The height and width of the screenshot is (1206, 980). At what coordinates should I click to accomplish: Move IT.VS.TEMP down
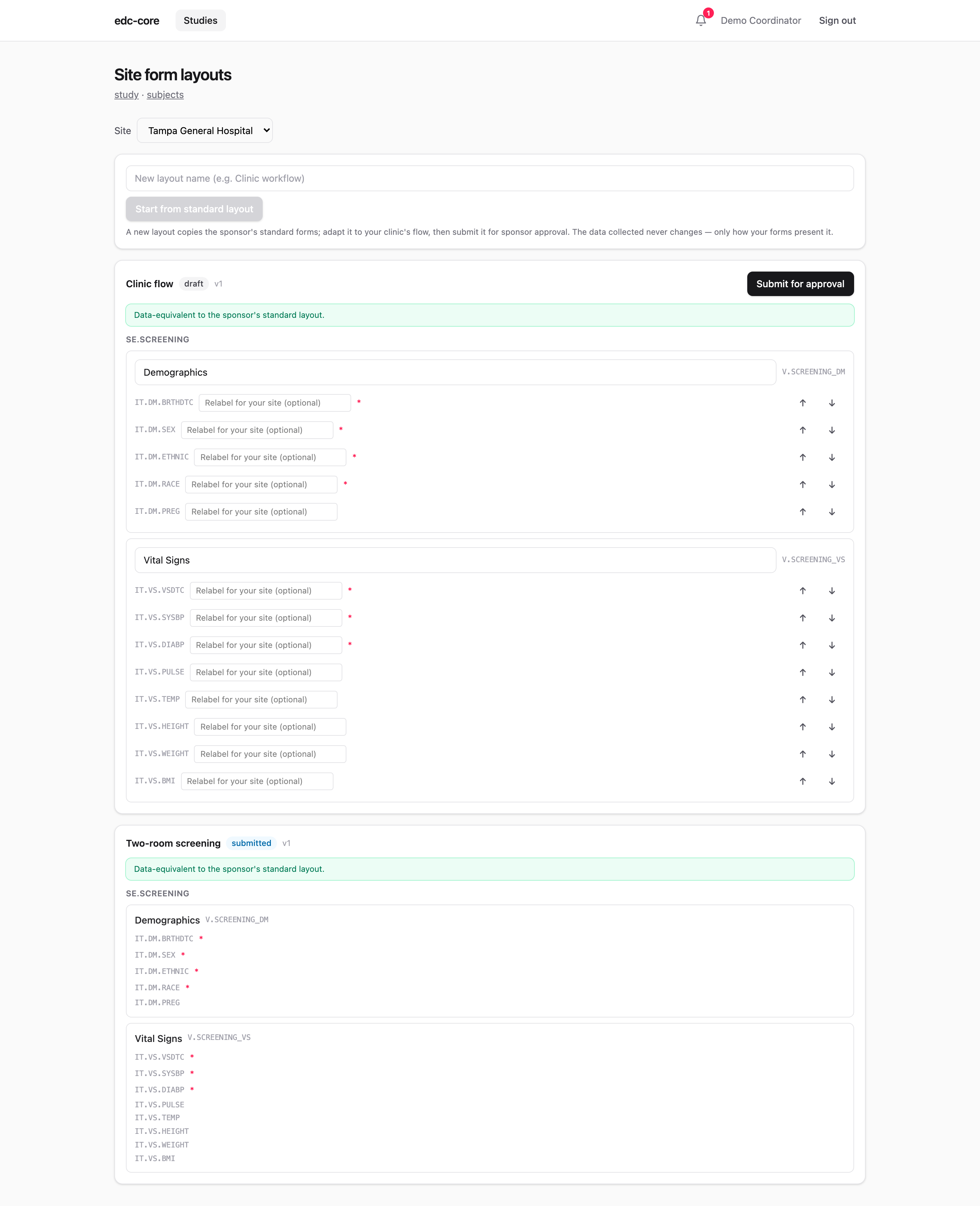pos(832,700)
